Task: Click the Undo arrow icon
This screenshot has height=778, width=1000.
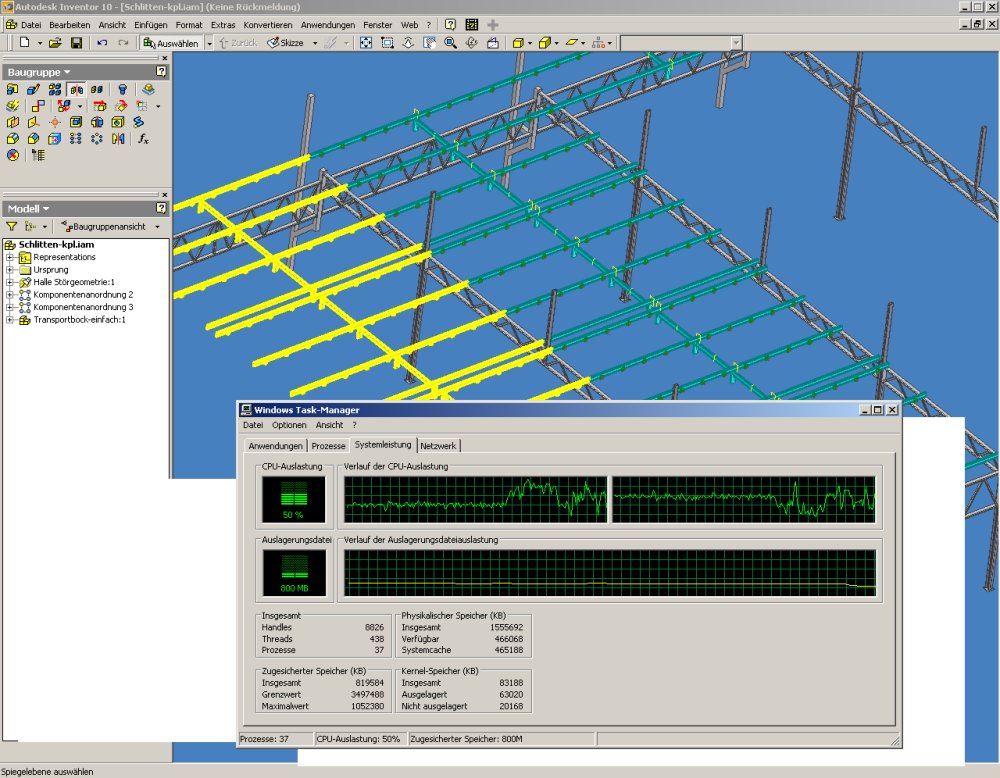Action: (102, 43)
